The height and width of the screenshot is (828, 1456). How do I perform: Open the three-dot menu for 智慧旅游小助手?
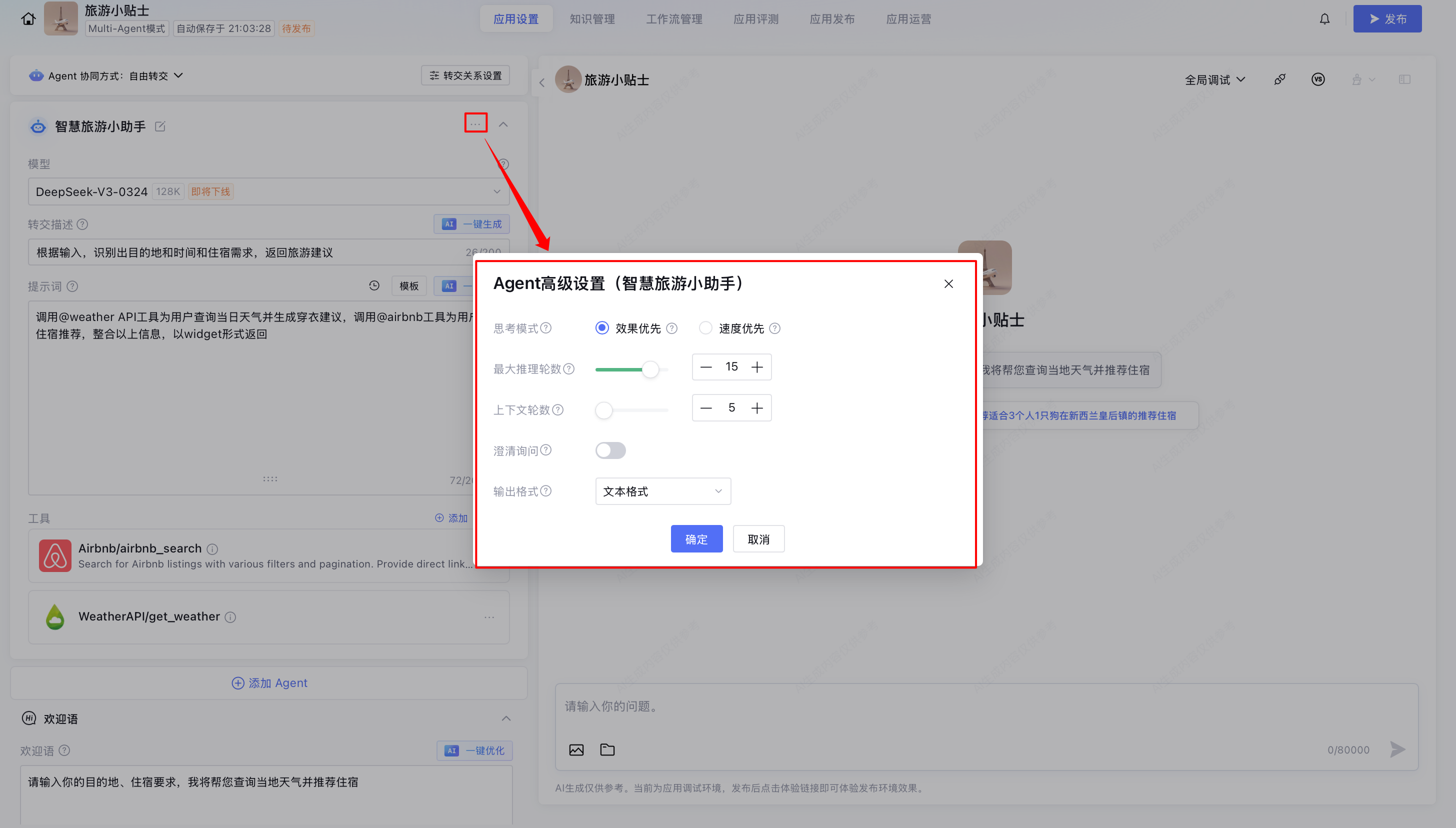click(x=475, y=123)
